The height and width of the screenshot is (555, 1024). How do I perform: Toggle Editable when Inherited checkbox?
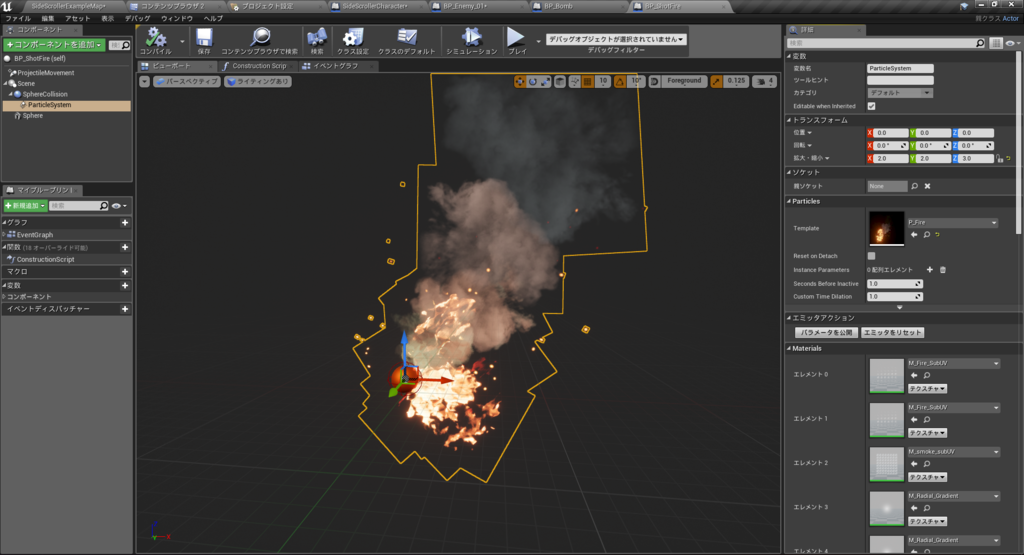click(871, 106)
